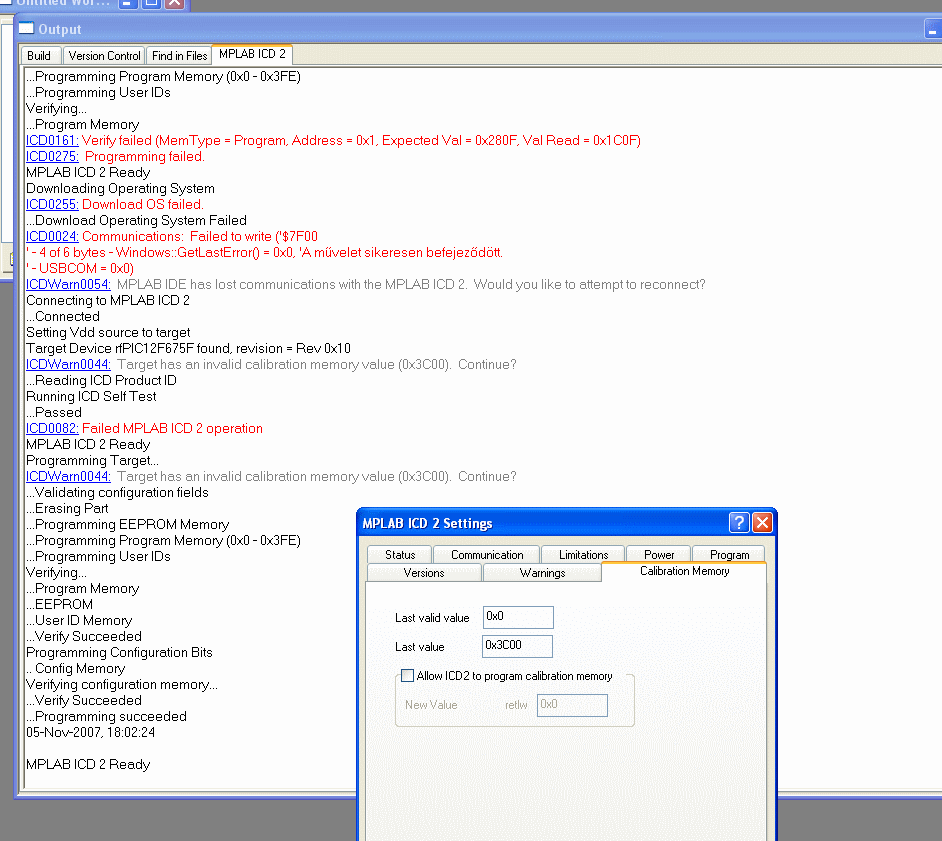Click the 'Target Device rfPIC12F675F found' line
This screenshot has height=841, width=942.
[x=188, y=348]
